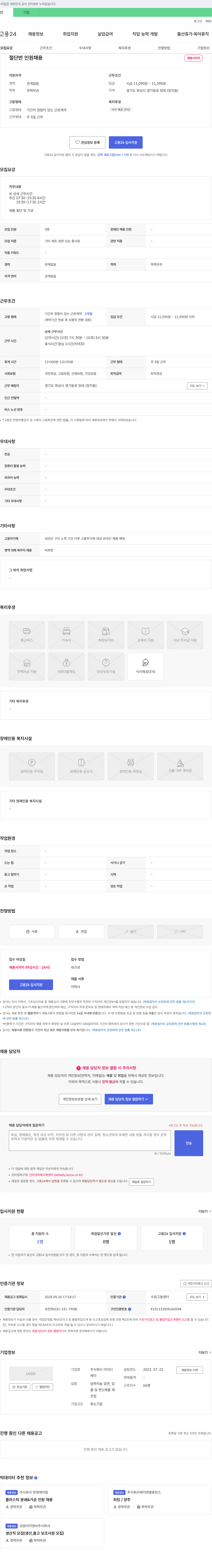Select the 교육비 지원 welfare icon
This screenshot has width=212, height=1568.
coord(146,635)
